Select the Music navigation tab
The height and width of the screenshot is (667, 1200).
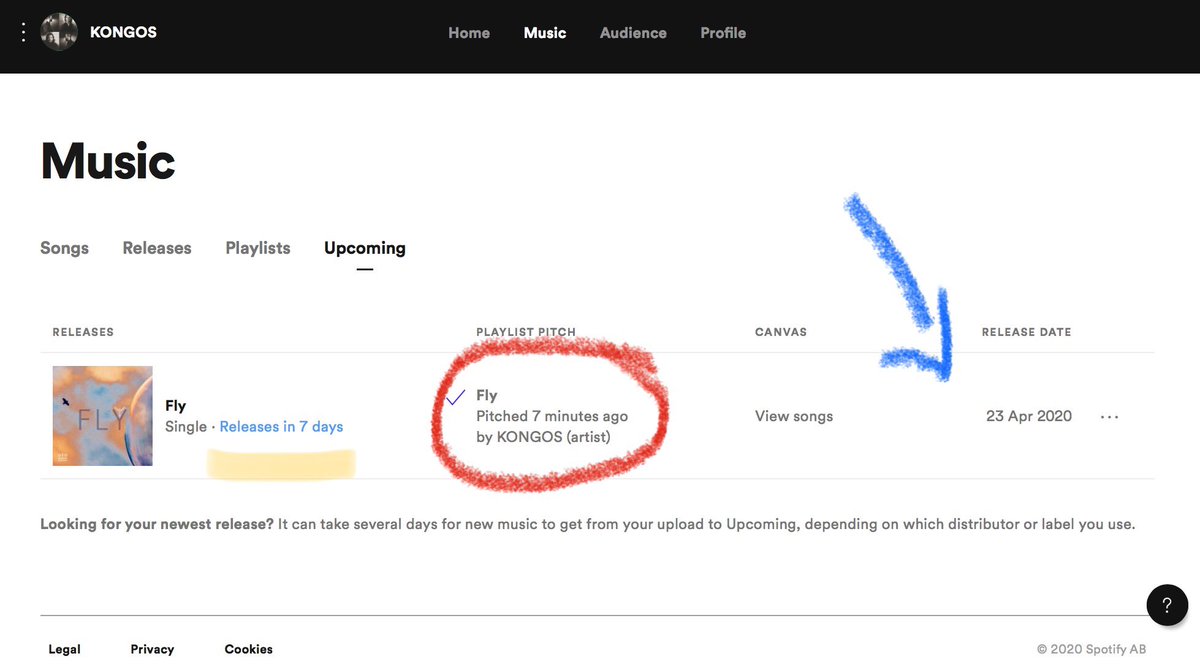[x=545, y=33]
